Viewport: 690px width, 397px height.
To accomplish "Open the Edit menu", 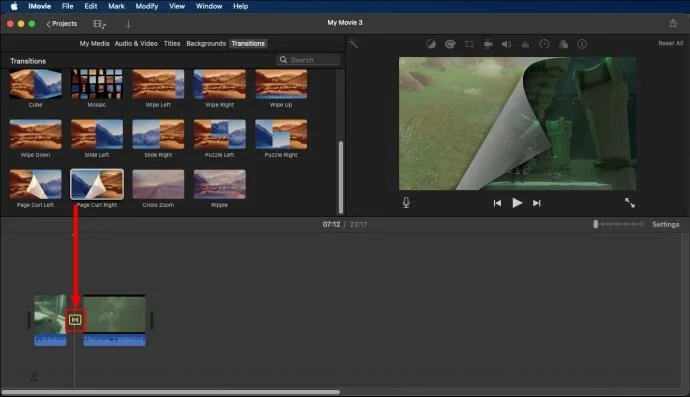I will coord(91,6).
